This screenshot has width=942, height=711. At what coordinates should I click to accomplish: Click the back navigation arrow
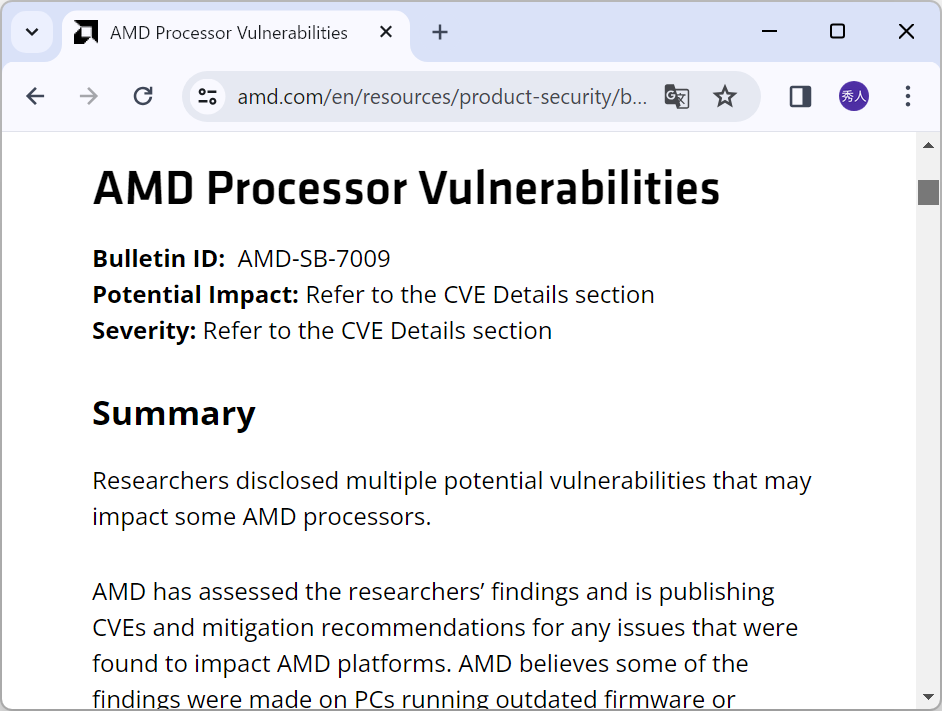click(x=36, y=96)
